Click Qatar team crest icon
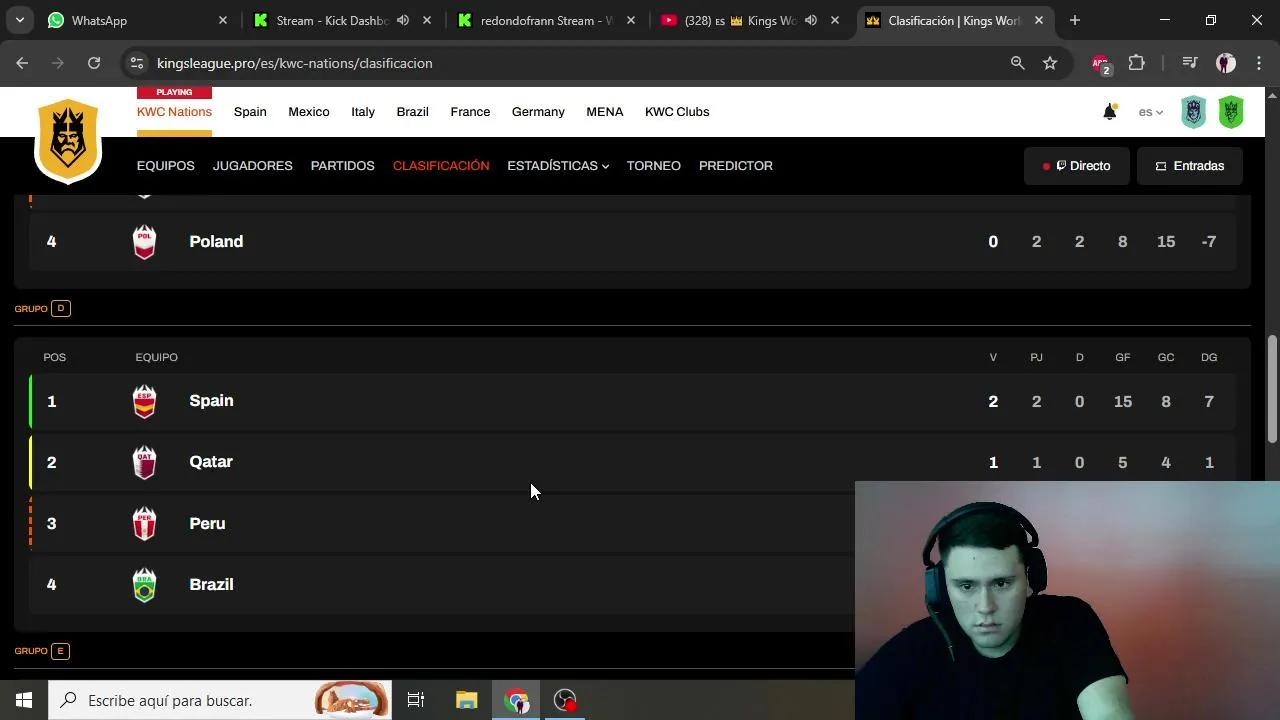This screenshot has width=1280, height=720. pos(145,462)
